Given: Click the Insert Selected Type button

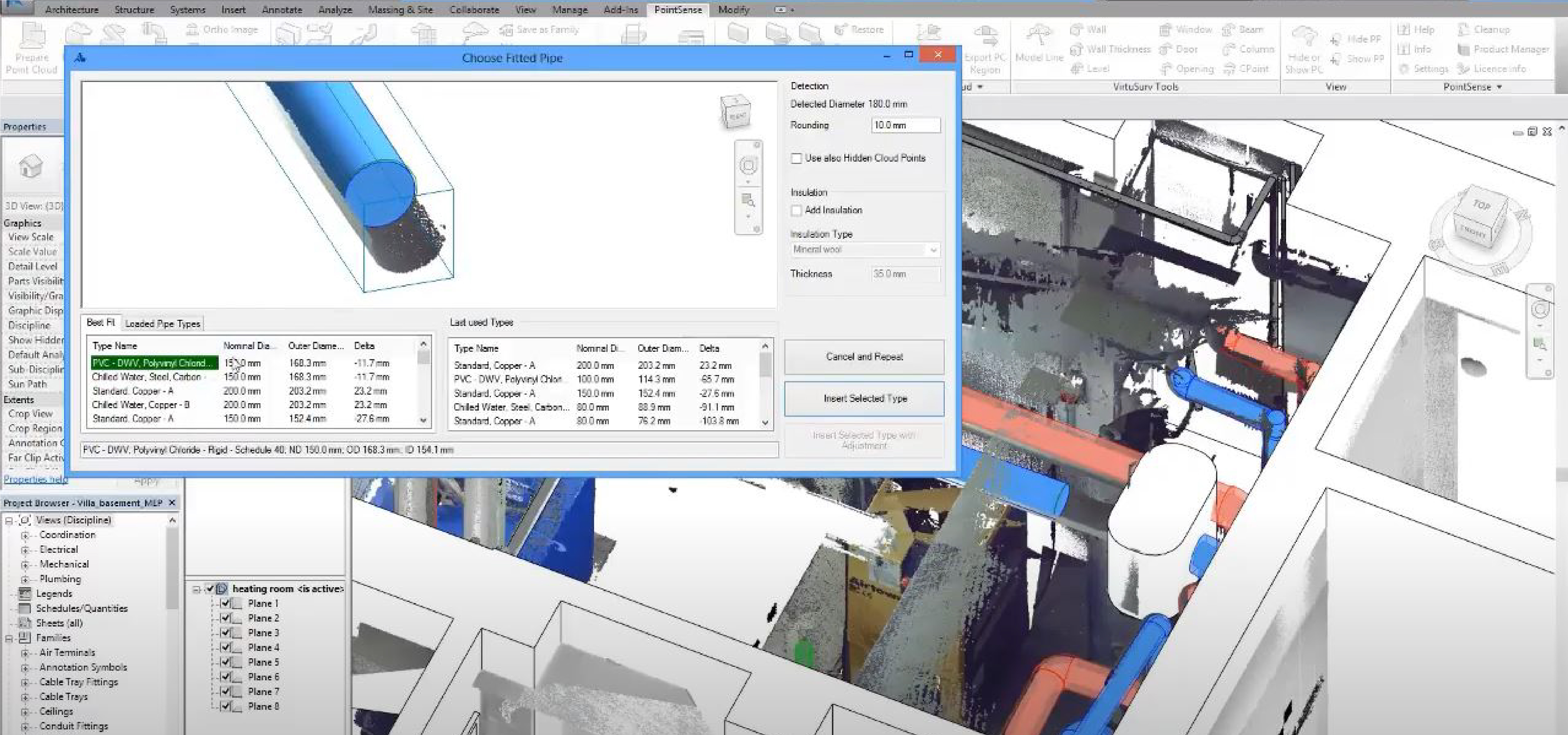Looking at the screenshot, I should click(864, 399).
